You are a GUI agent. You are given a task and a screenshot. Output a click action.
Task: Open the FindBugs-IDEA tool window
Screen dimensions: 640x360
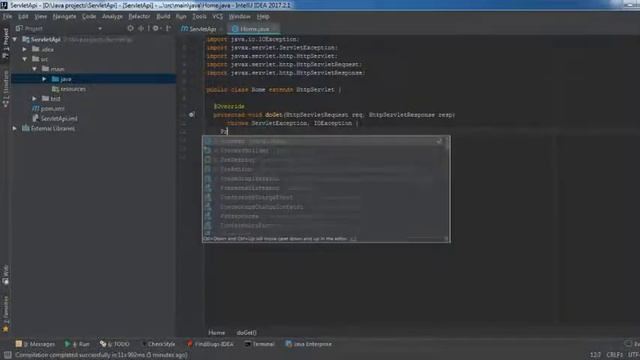coord(210,344)
